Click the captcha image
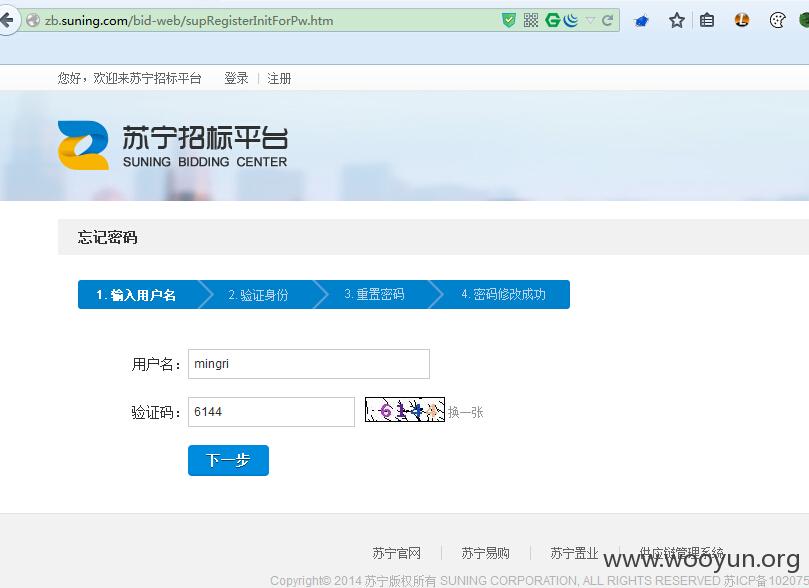 (x=404, y=410)
